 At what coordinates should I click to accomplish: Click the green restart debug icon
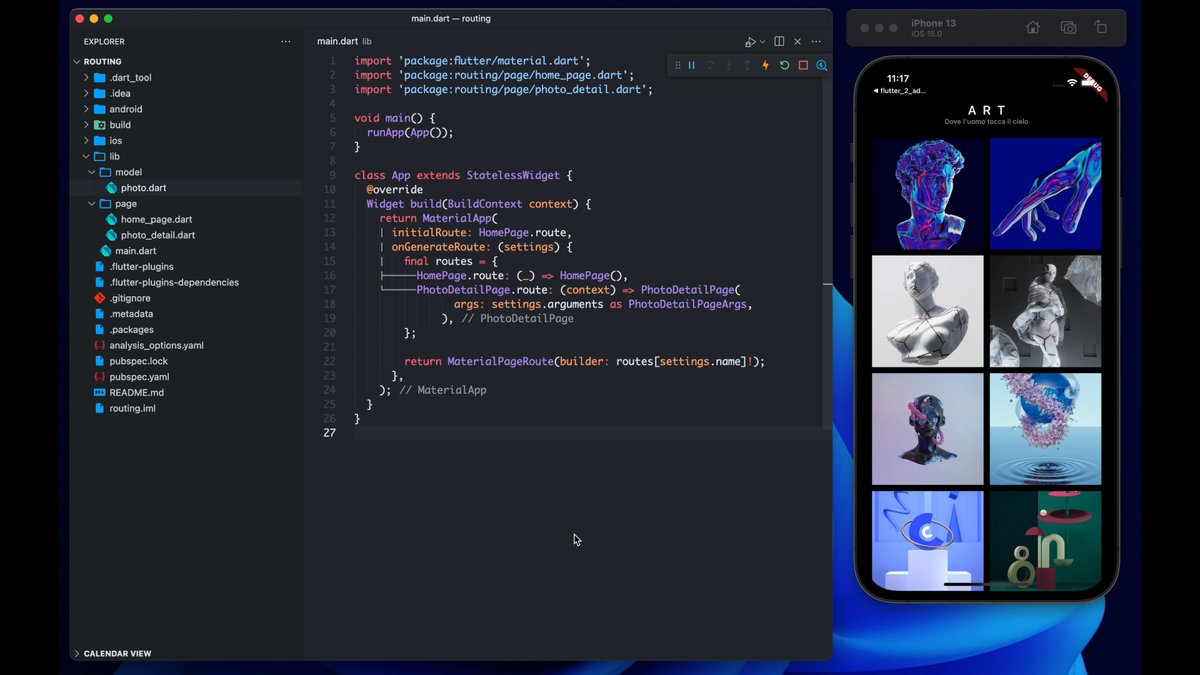(785, 65)
